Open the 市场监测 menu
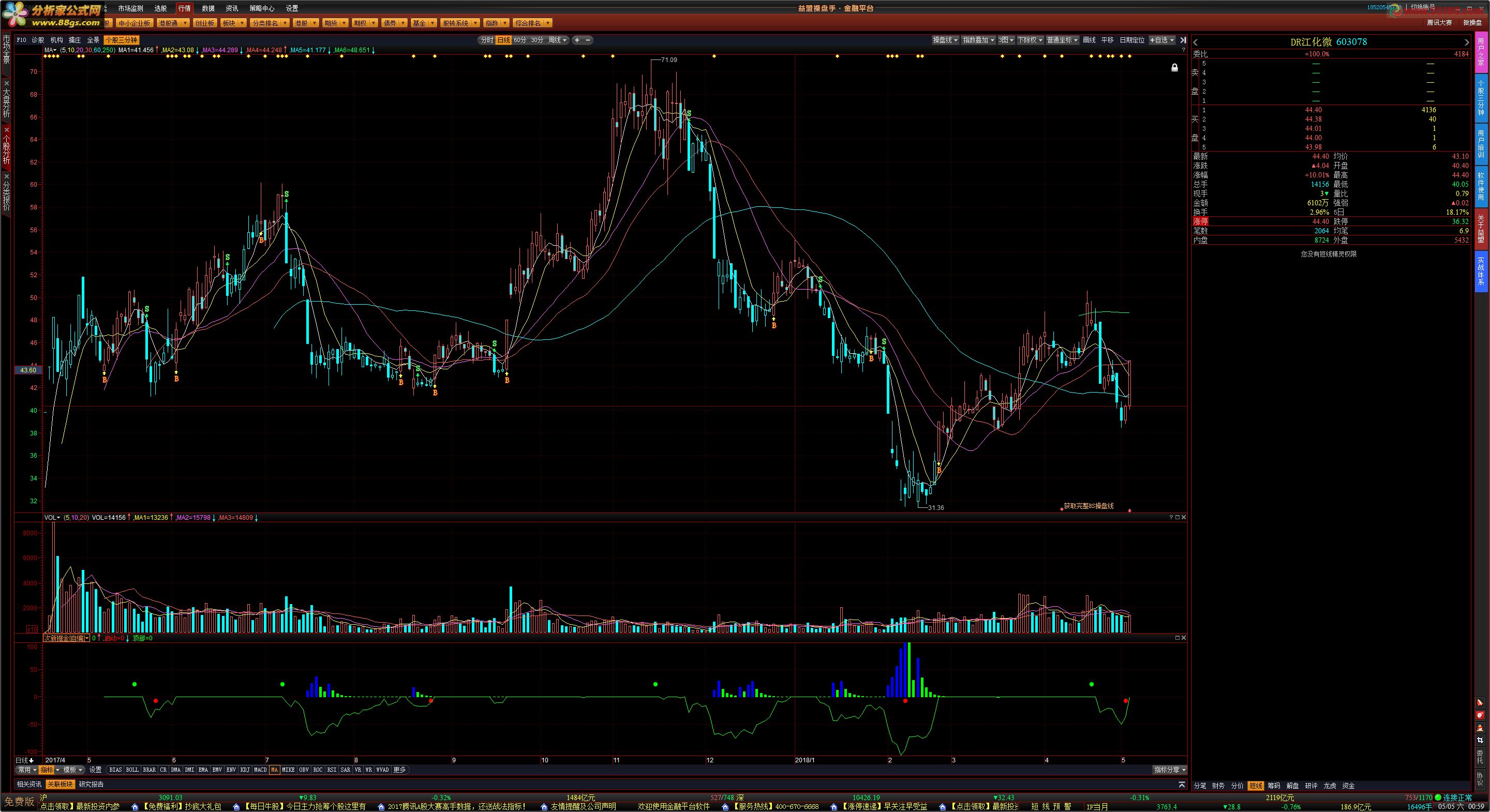Image resolution: width=1490 pixels, height=812 pixels. tap(130, 8)
